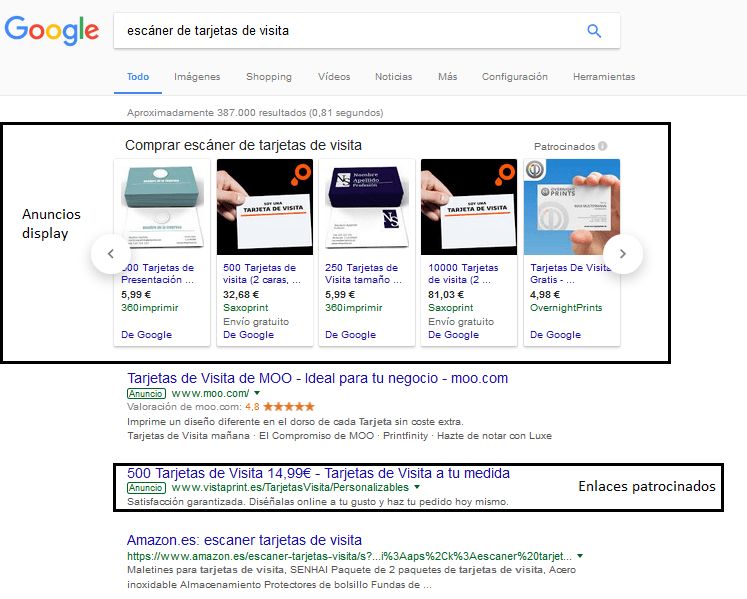This screenshot has width=747, height=599.
Task: Open Tarjetas de Visita de MOO ad link
Action: point(318,379)
